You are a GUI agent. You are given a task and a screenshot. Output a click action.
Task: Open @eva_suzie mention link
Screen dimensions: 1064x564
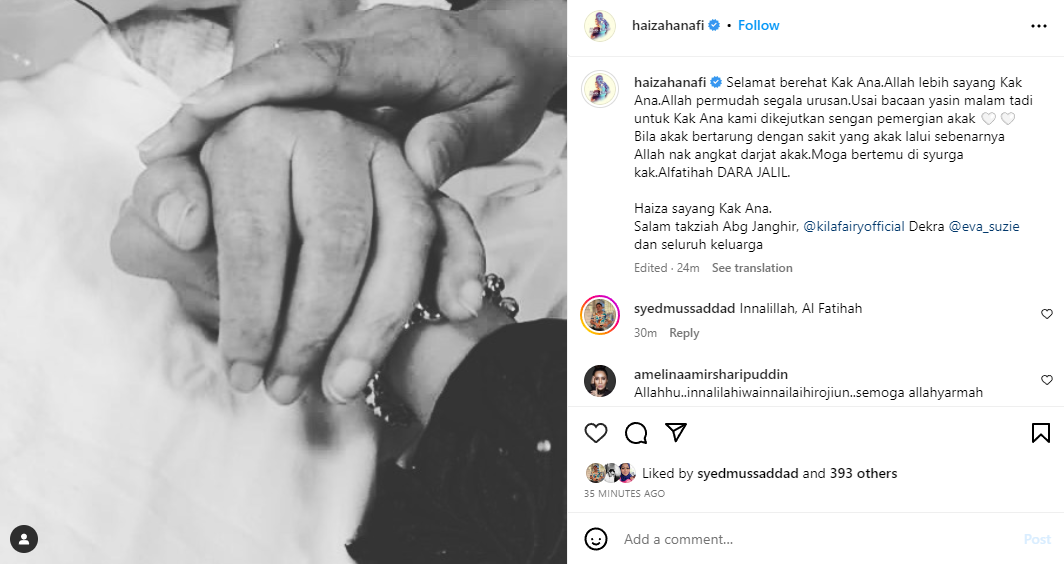tap(984, 227)
